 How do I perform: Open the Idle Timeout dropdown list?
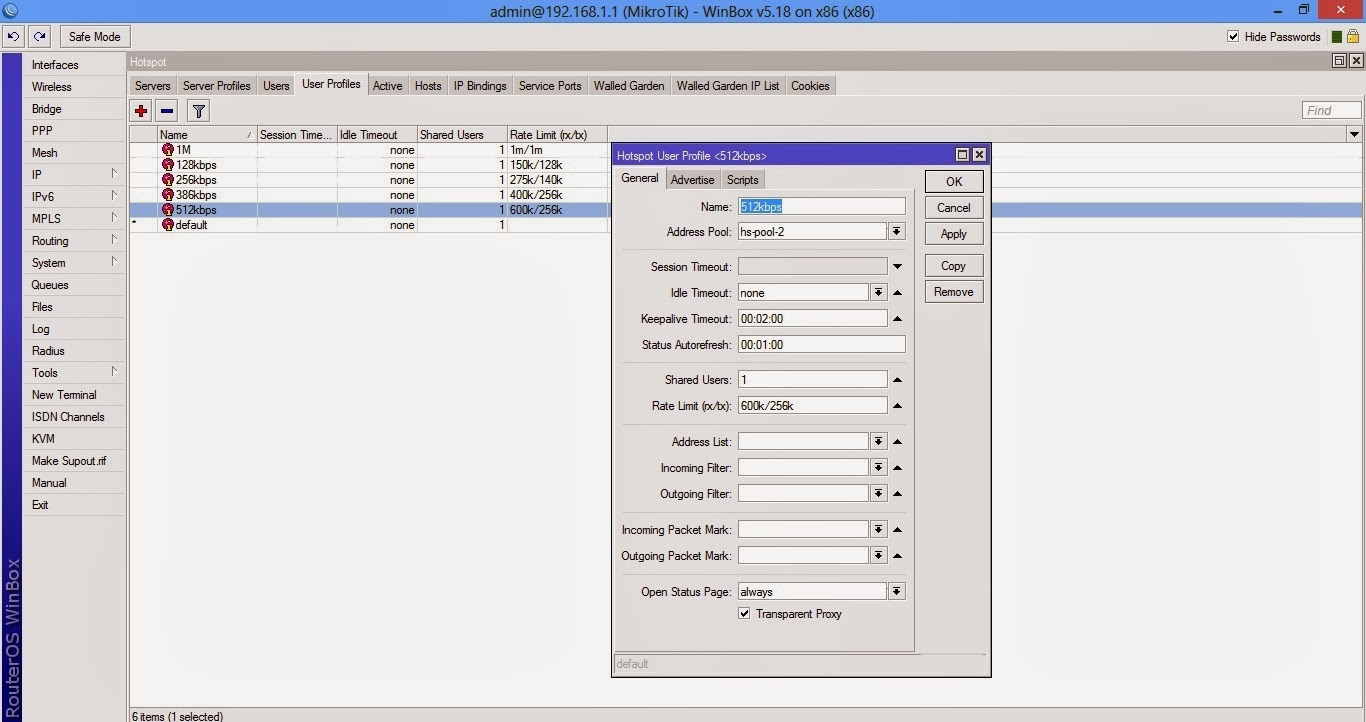click(x=878, y=293)
